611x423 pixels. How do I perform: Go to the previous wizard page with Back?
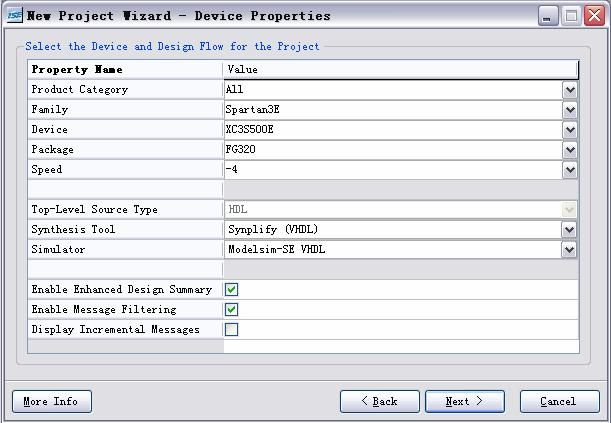pyautogui.click(x=380, y=402)
